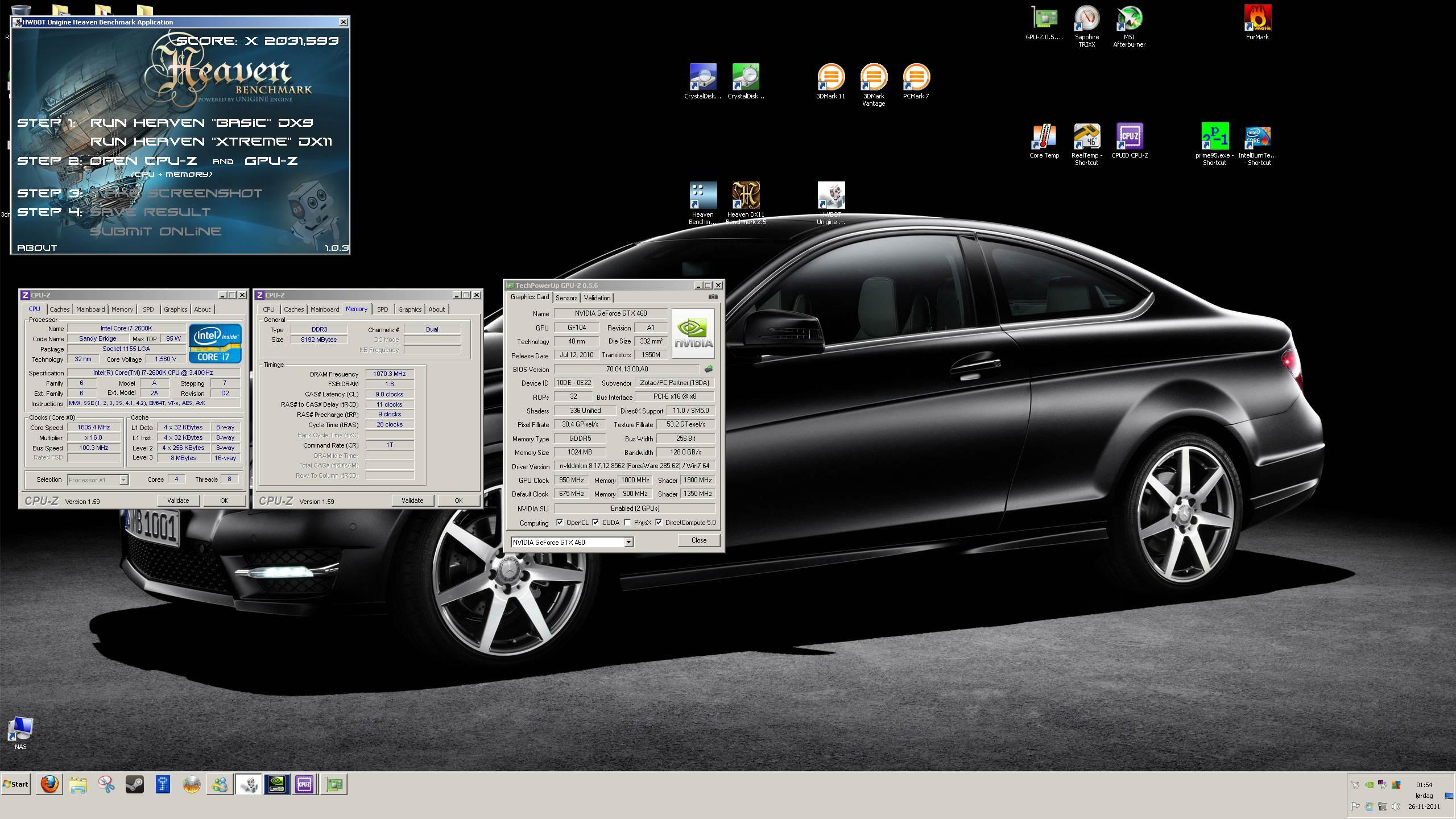Click the GPU Name field NVIDIA GeForce GTX 460
Image resolution: width=1456 pixels, height=819 pixels.
610,313
